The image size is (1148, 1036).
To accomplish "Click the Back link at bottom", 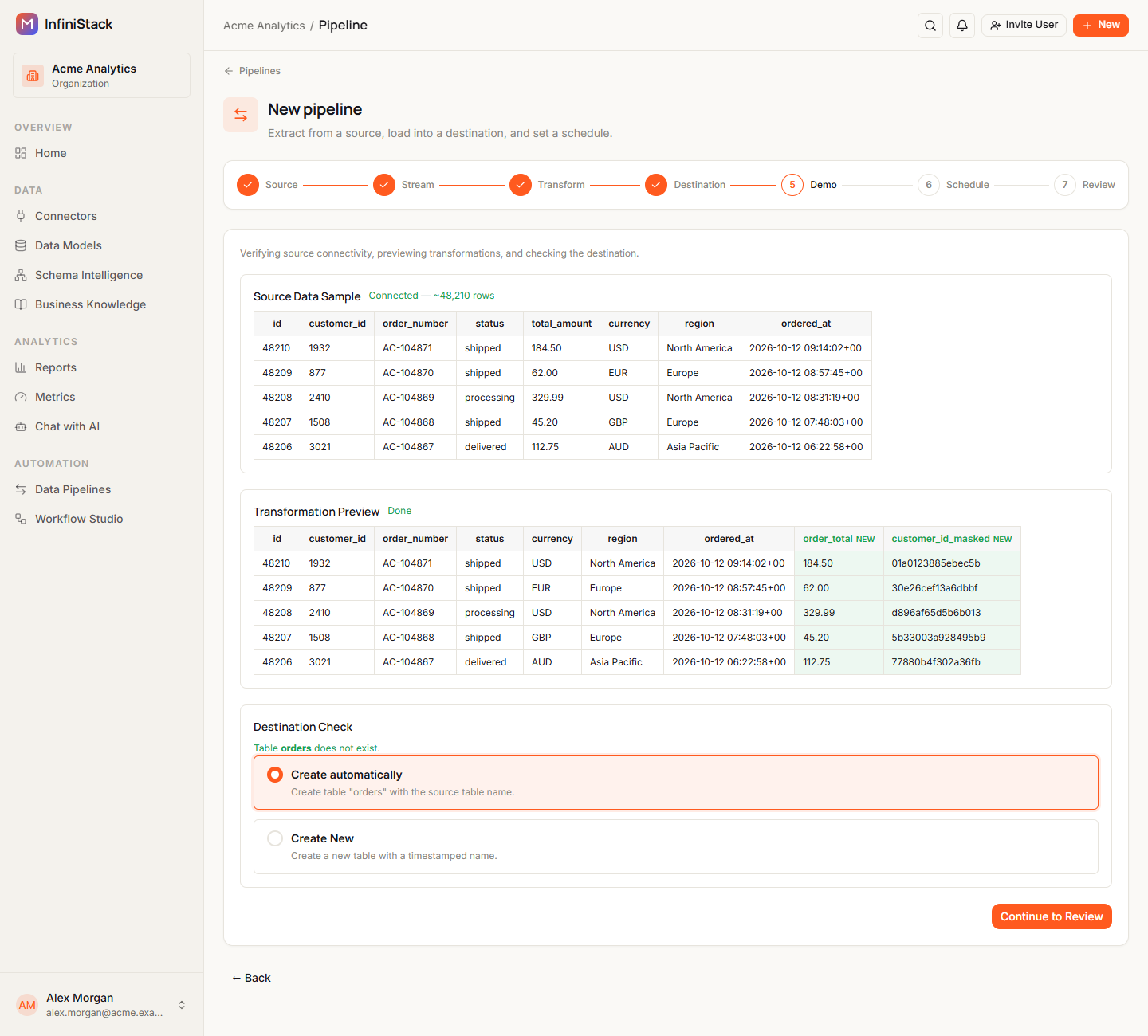I will click(251, 978).
